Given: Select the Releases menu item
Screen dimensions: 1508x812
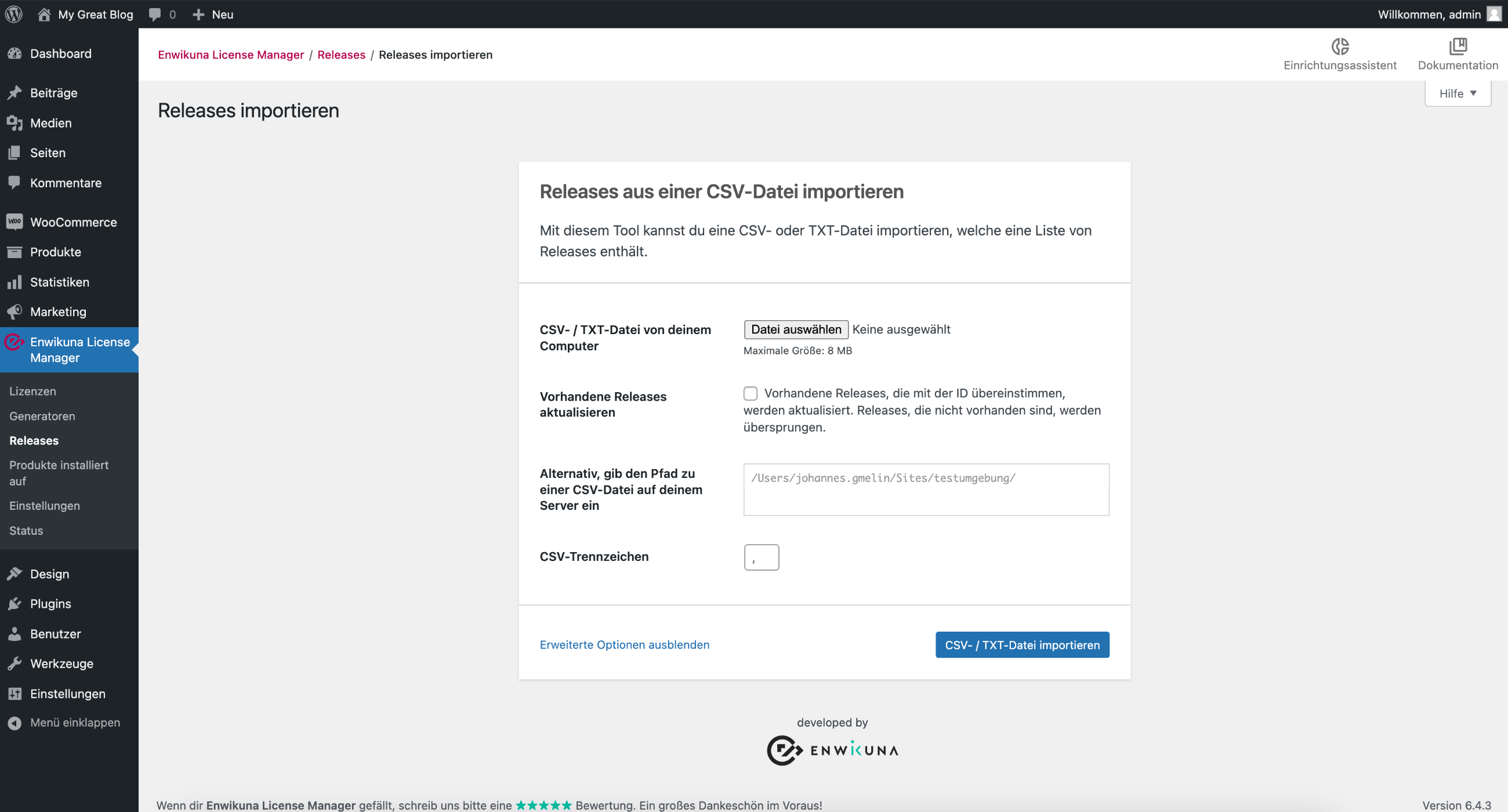Looking at the screenshot, I should (34, 440).
